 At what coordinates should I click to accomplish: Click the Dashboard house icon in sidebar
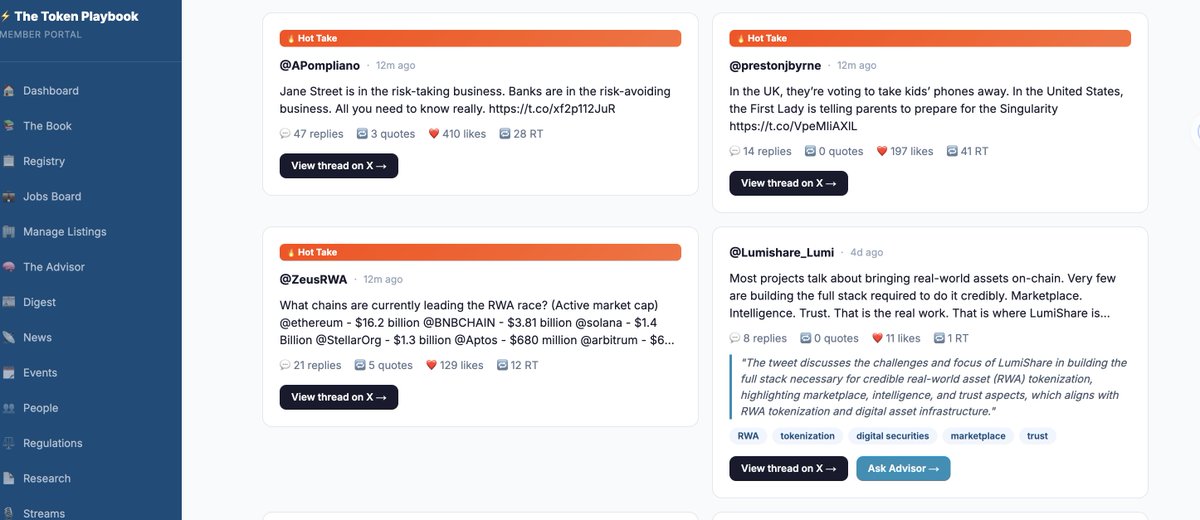pyautogui.click(x=9, y=91)
